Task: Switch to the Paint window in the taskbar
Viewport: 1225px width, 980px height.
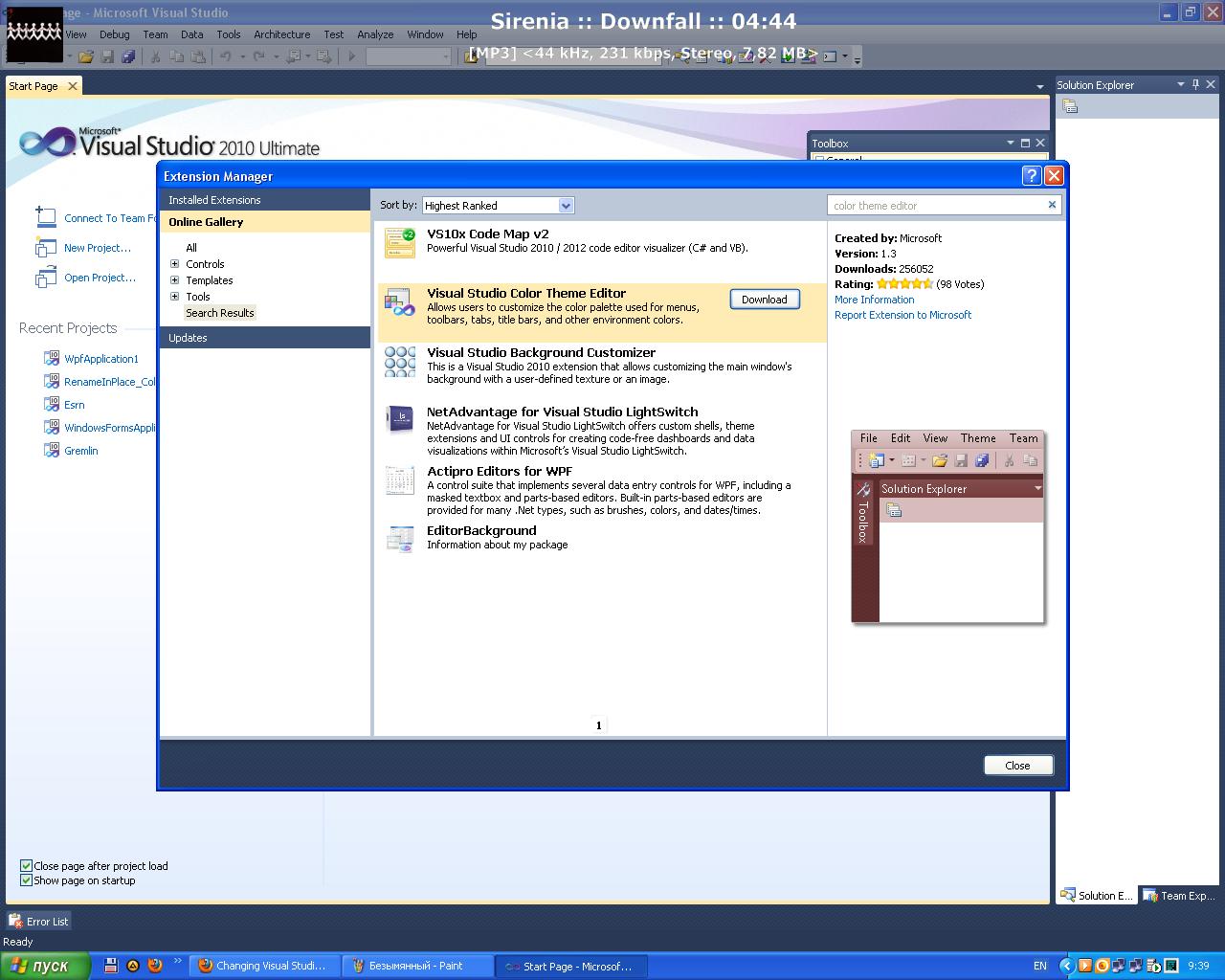Action: tap(419, 966)
